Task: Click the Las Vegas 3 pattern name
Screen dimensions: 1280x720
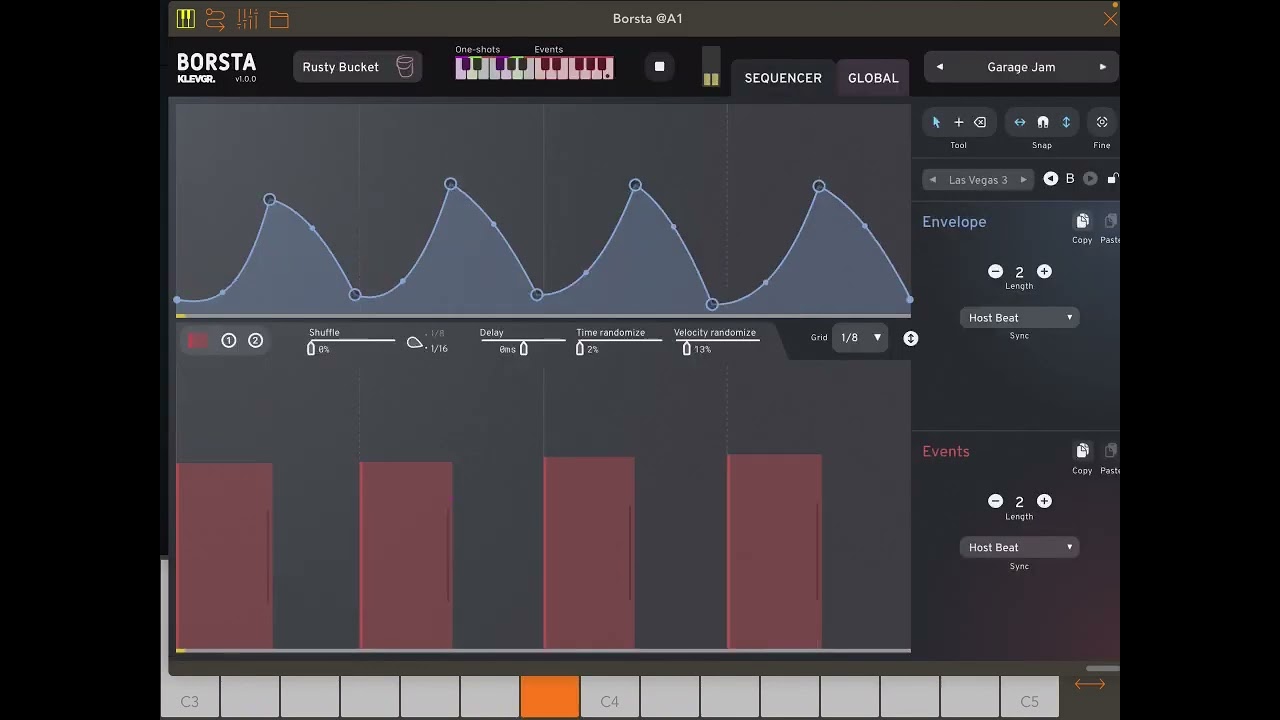Action: (x=978, y=180)
